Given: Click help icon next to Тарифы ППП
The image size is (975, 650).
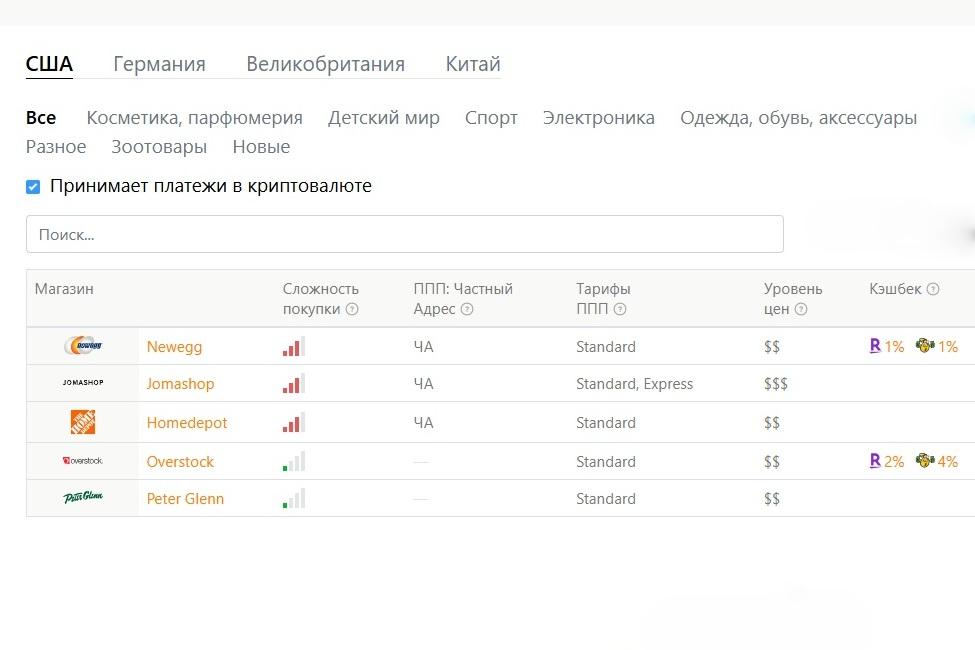Looking at the screenshot, I should [x=620, y=310].
